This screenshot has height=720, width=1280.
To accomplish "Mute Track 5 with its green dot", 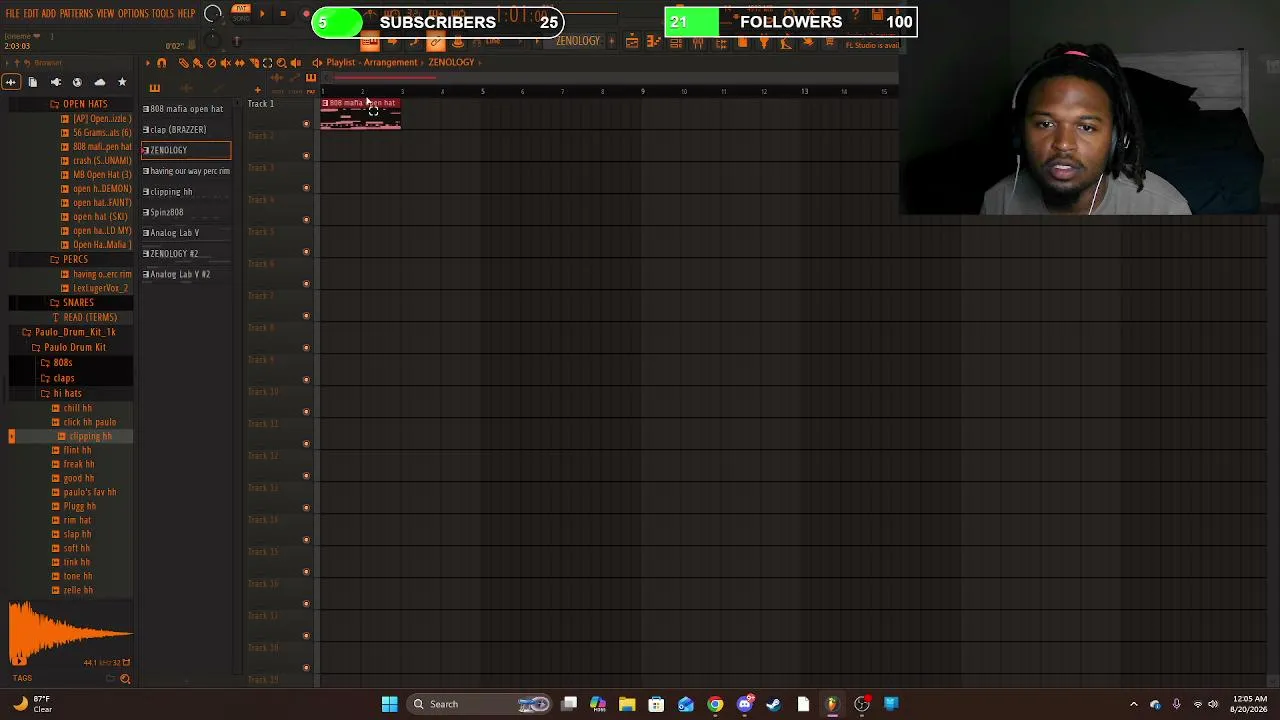I will (306, 252).
